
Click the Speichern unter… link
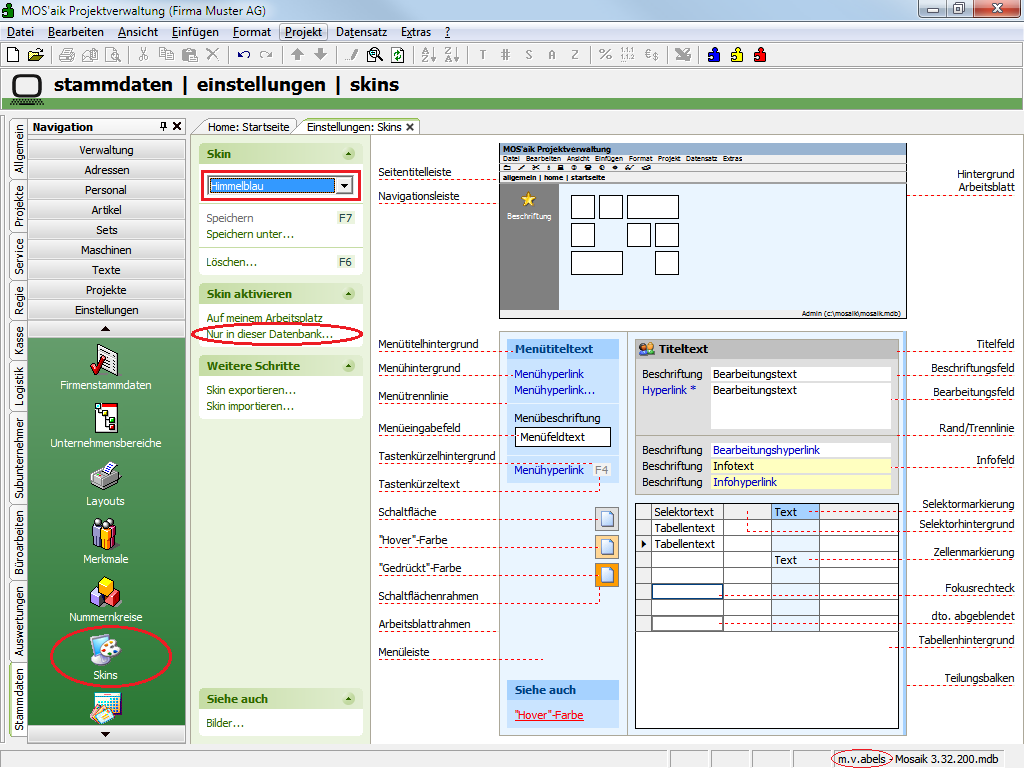250,234
